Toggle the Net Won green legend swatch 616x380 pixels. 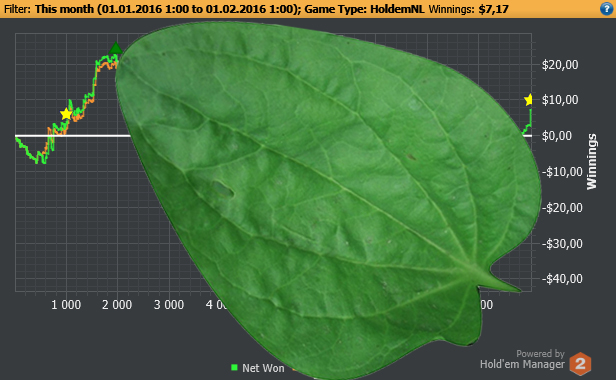[x=235, y=367]
